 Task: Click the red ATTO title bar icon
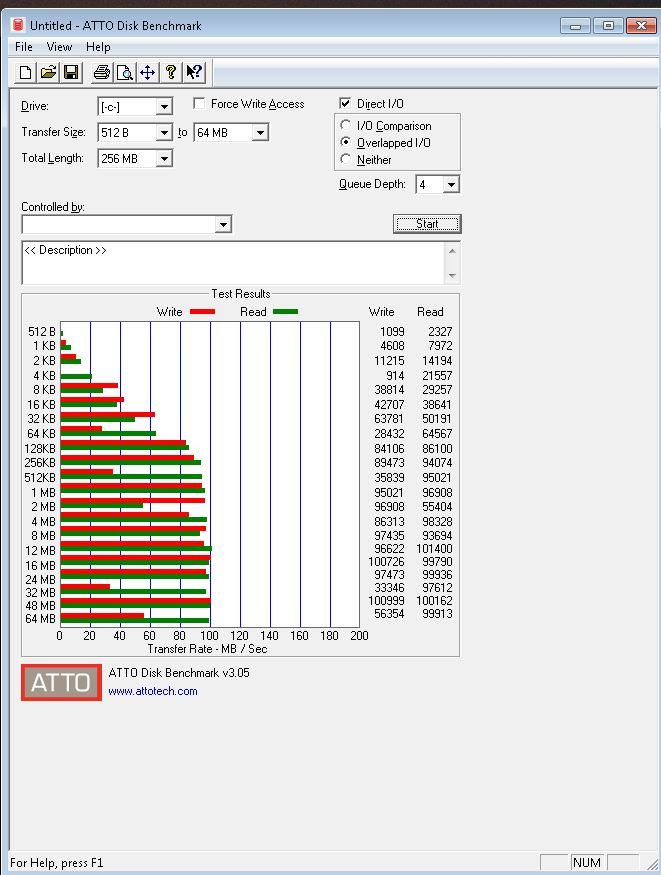18,25
